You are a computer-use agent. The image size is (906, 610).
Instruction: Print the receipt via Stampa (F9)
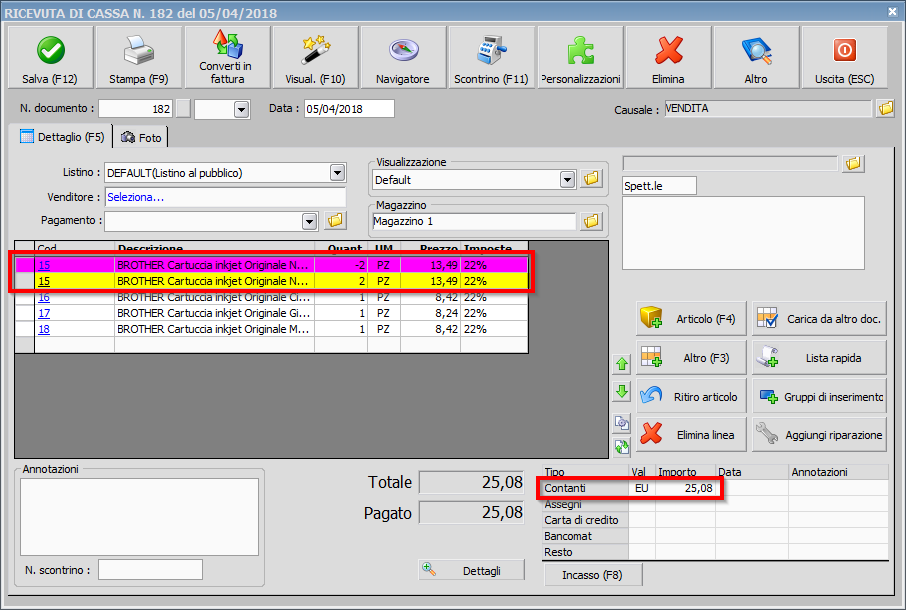139,58
